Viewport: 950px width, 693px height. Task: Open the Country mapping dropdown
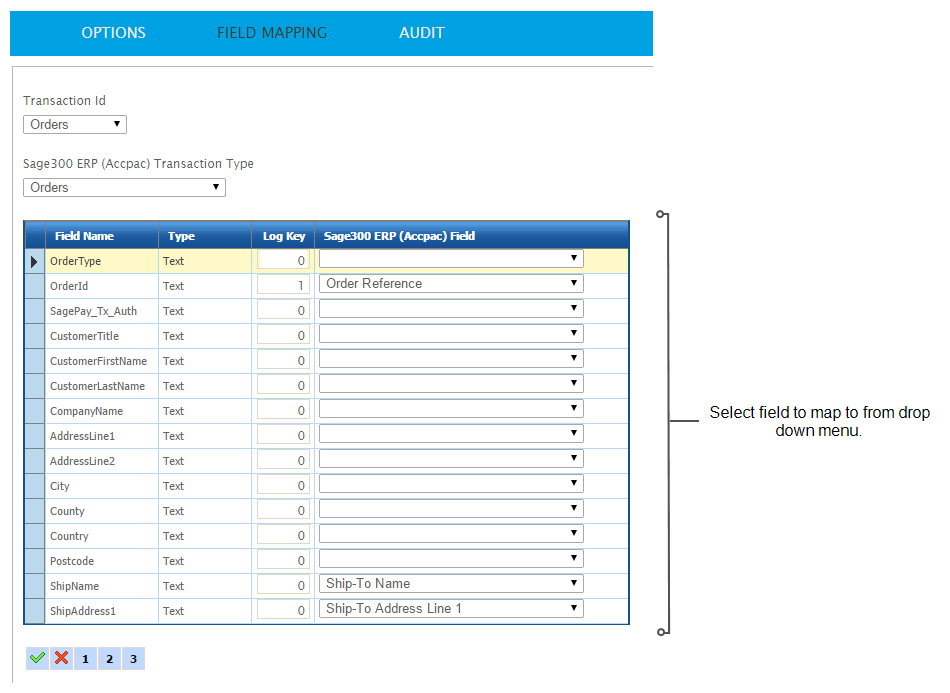(451, 534)
